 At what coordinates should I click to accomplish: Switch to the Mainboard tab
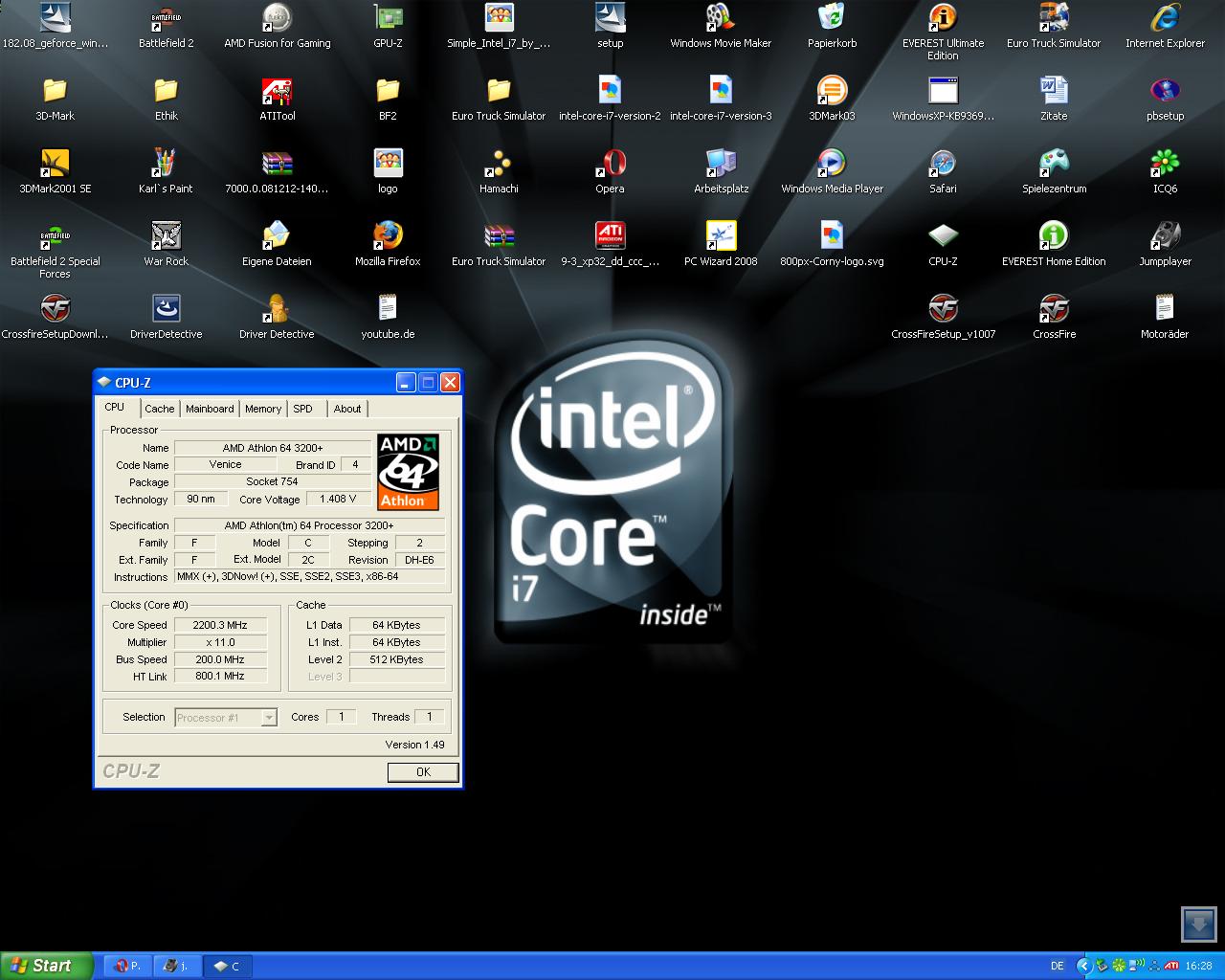click(210, 409)
